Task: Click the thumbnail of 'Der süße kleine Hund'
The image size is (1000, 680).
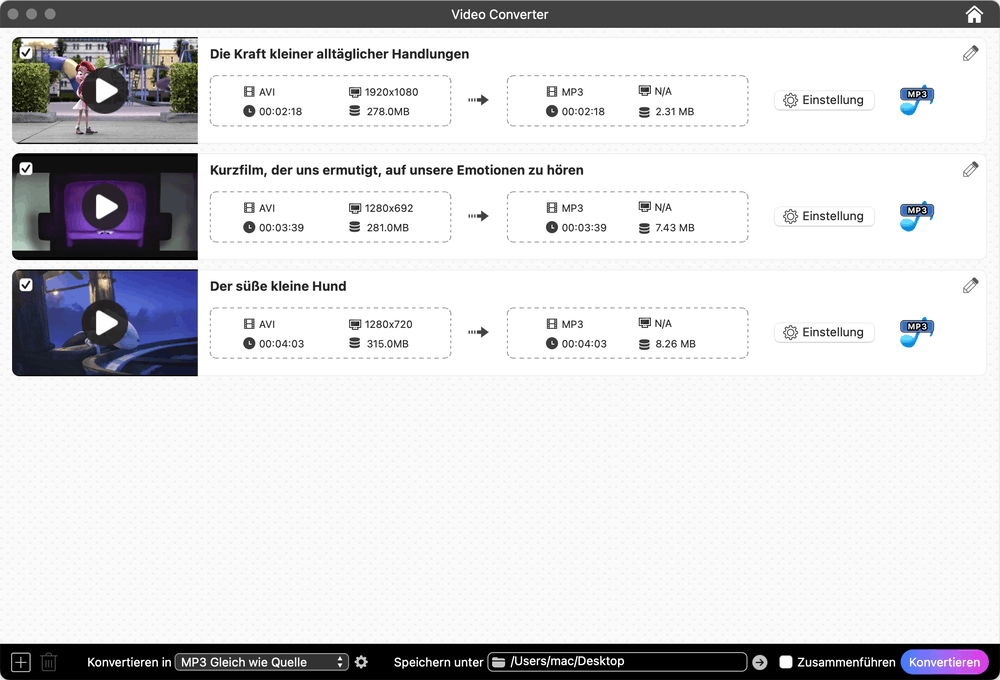Action: tap(104, 322)
